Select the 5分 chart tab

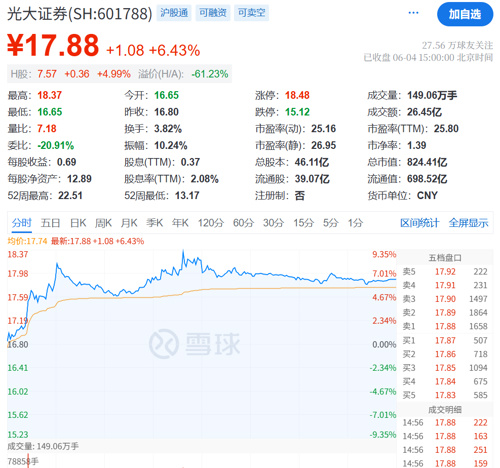tap(331, 223)
